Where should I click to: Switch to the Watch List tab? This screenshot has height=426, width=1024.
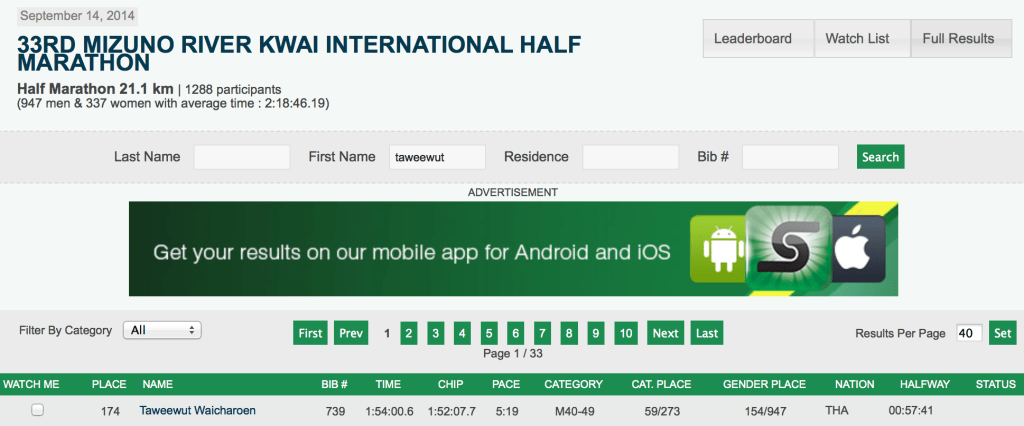[x=857, y=39]
